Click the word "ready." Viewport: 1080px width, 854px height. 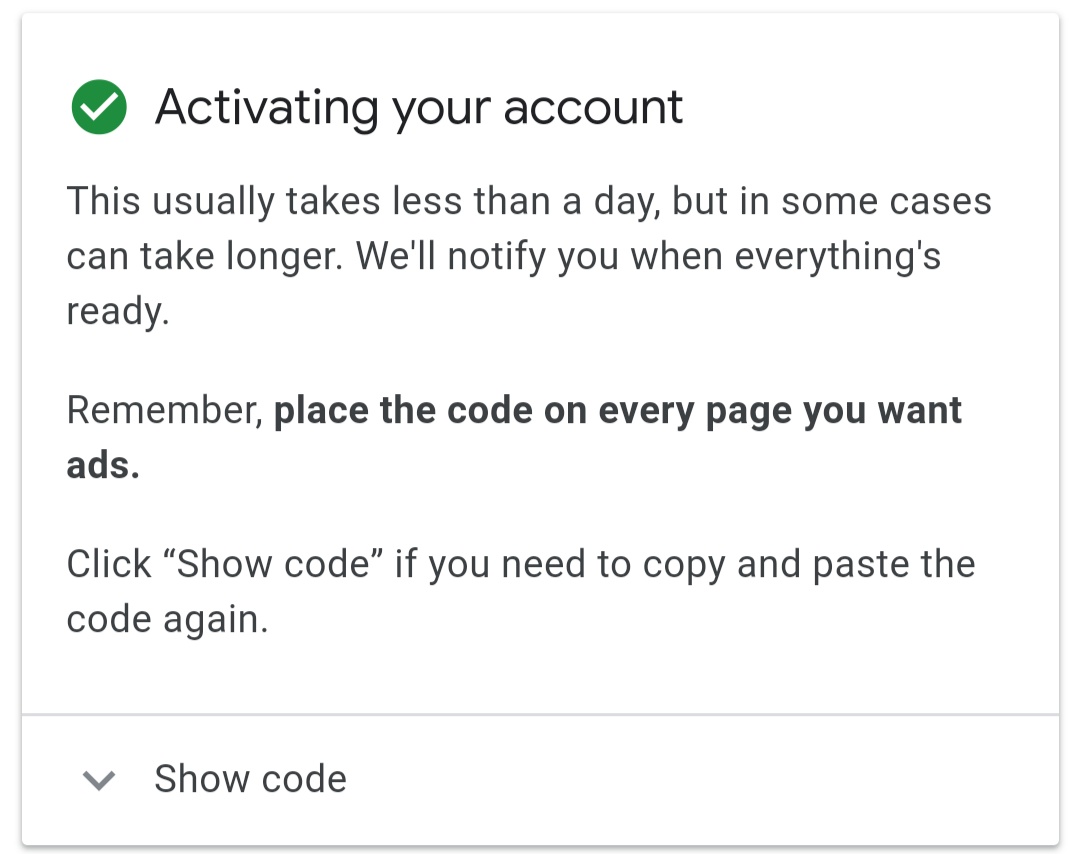(x=118, y=312)
